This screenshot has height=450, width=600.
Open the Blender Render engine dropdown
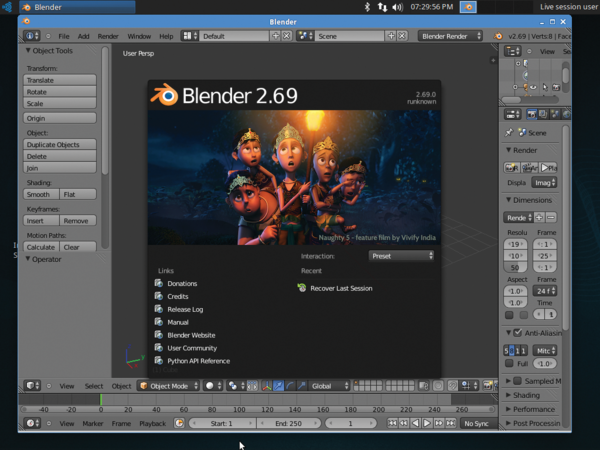point(450,36)
